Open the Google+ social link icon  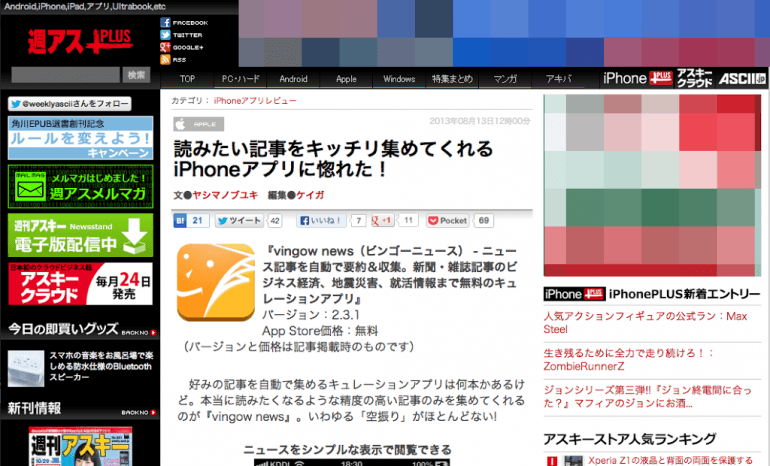click(x=165, y=47)
